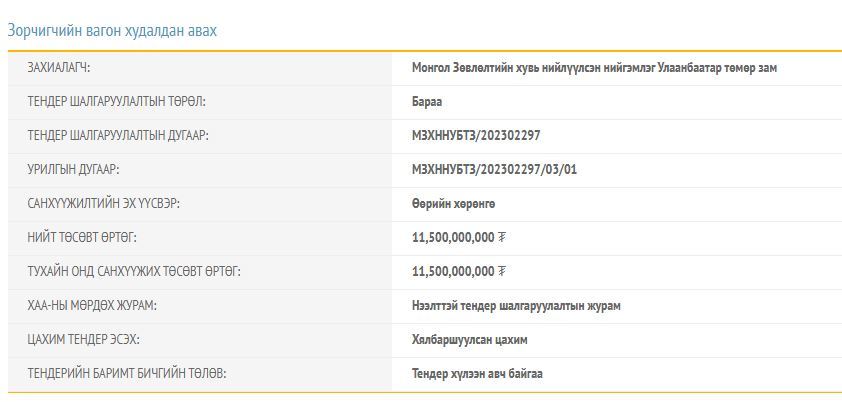Viewport: 842px width, 402px height.
Task: Click the НИЙТ ТӨСӨВТ ӨРТӨГ amount 11,500,000,000
Action: pos(453,238)
